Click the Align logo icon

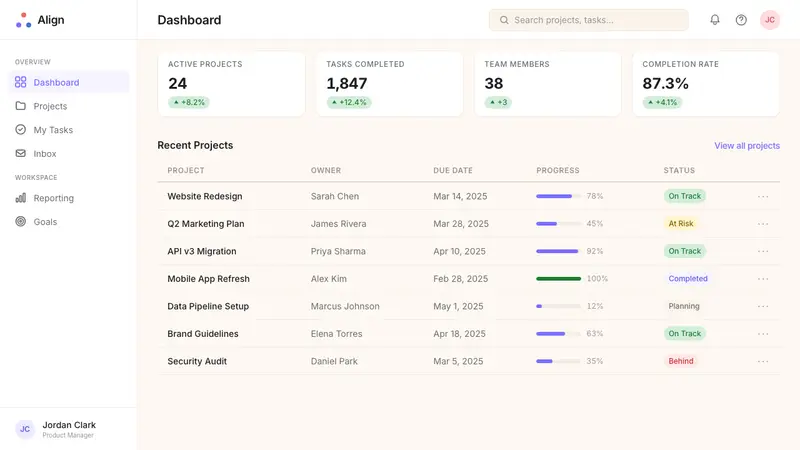pos(23,20)
